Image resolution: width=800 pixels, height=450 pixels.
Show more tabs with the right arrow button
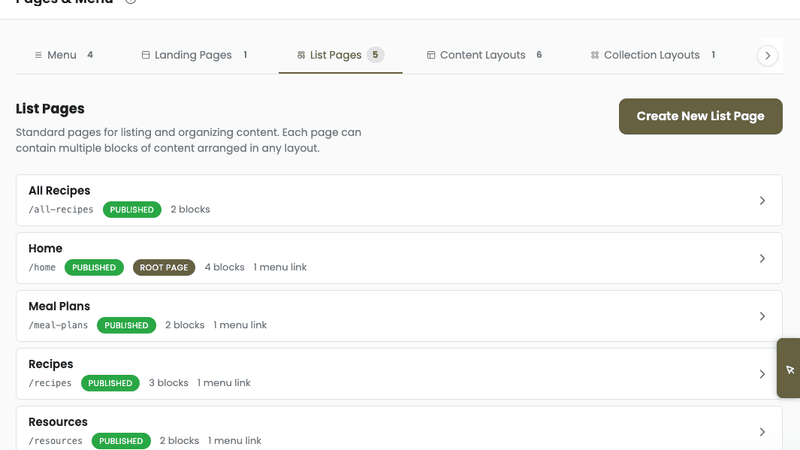(x=767, y=55)
